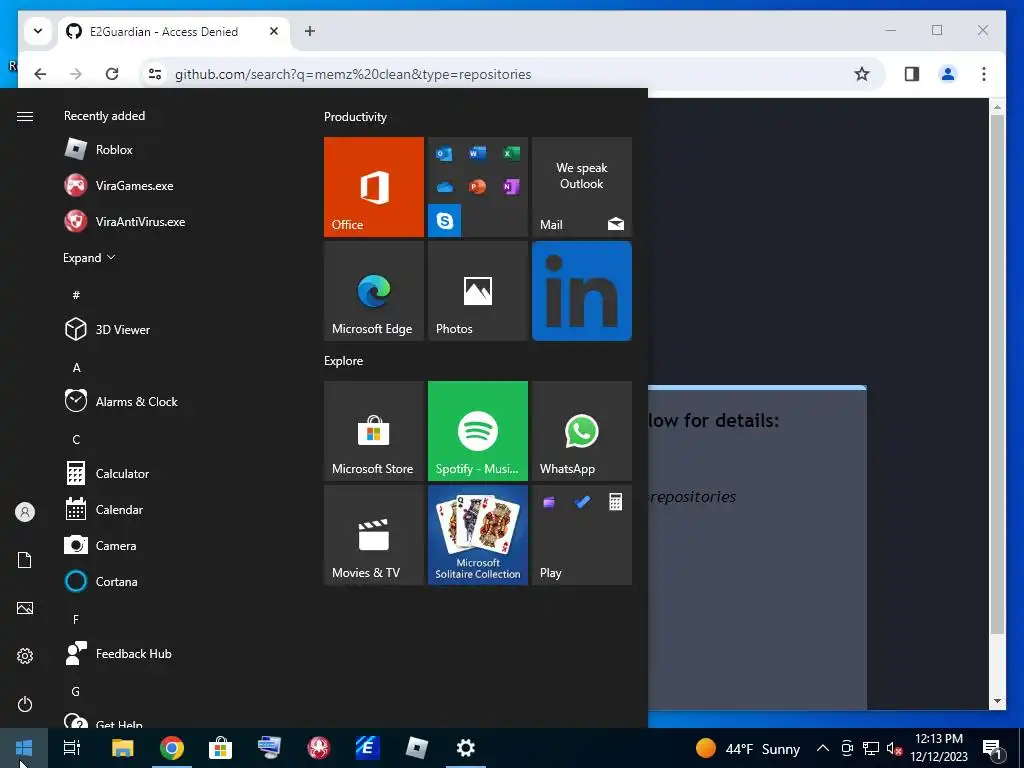Click the Explore group title
This screenshot has width=1024, height=768.
click(x=344, y=360)
